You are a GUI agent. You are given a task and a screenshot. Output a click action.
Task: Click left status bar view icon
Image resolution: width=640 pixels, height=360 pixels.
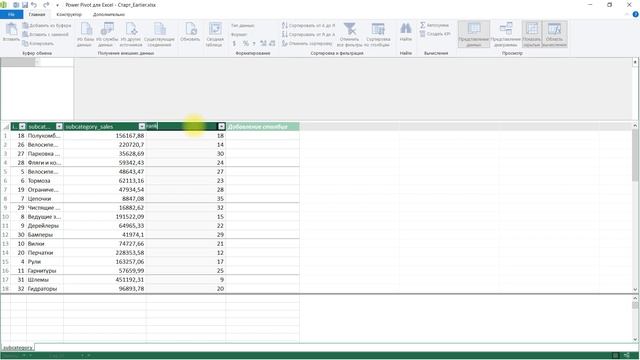click(x=616, y=356)
